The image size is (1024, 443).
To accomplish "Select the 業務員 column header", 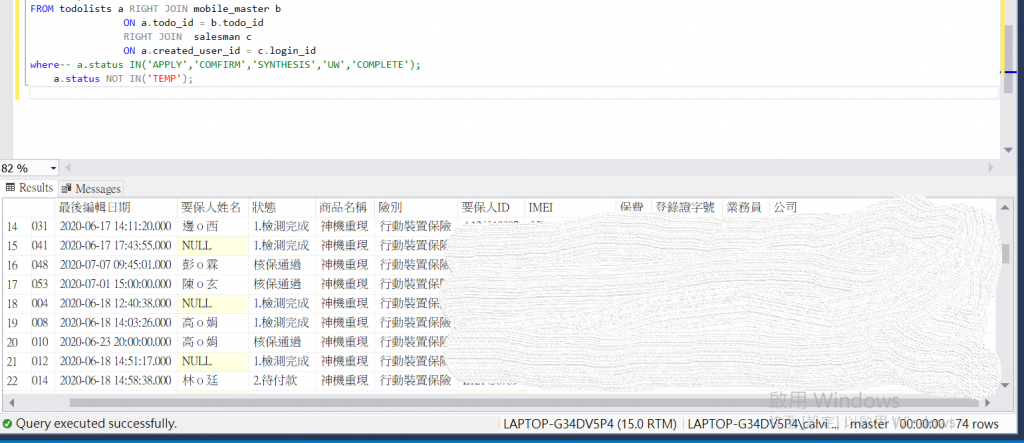I will 746,208.
